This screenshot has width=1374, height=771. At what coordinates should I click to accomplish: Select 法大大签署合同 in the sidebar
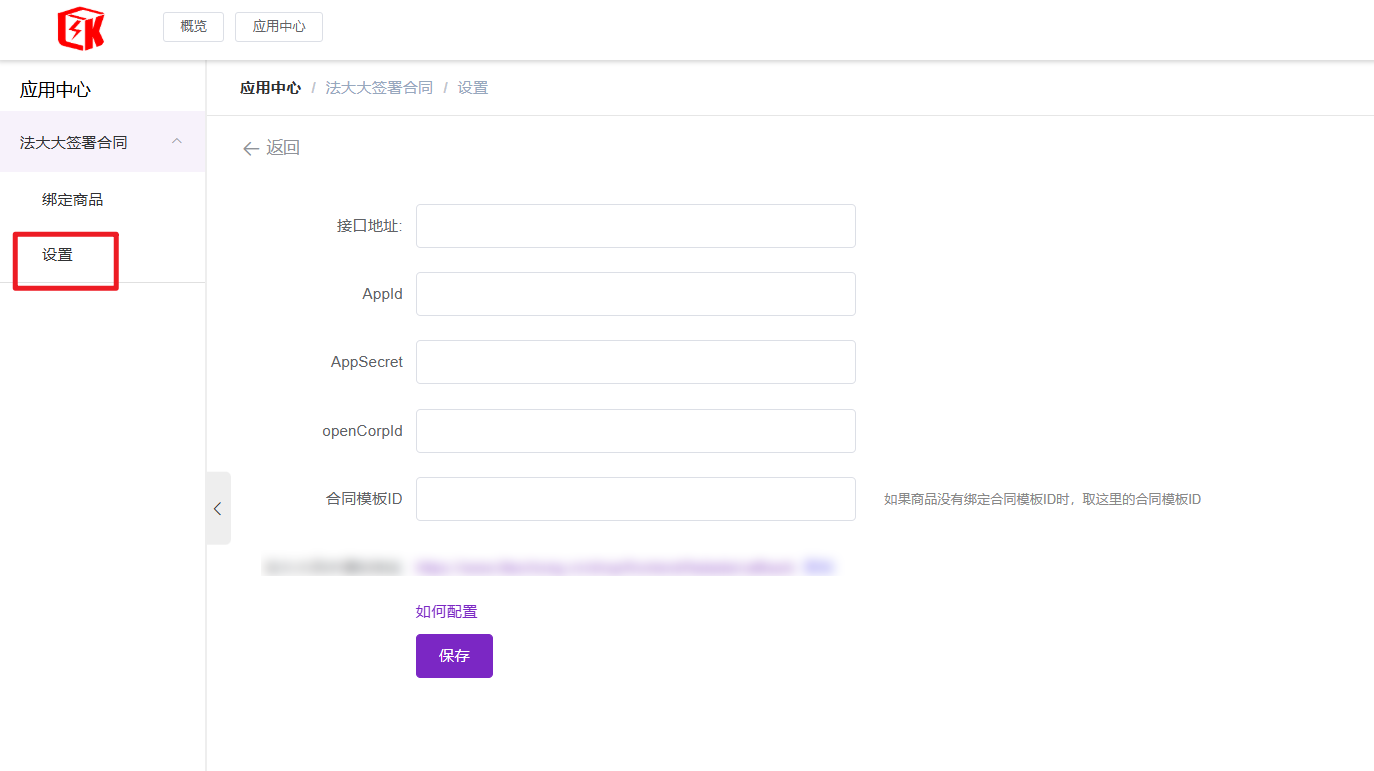tap(74, 142)
